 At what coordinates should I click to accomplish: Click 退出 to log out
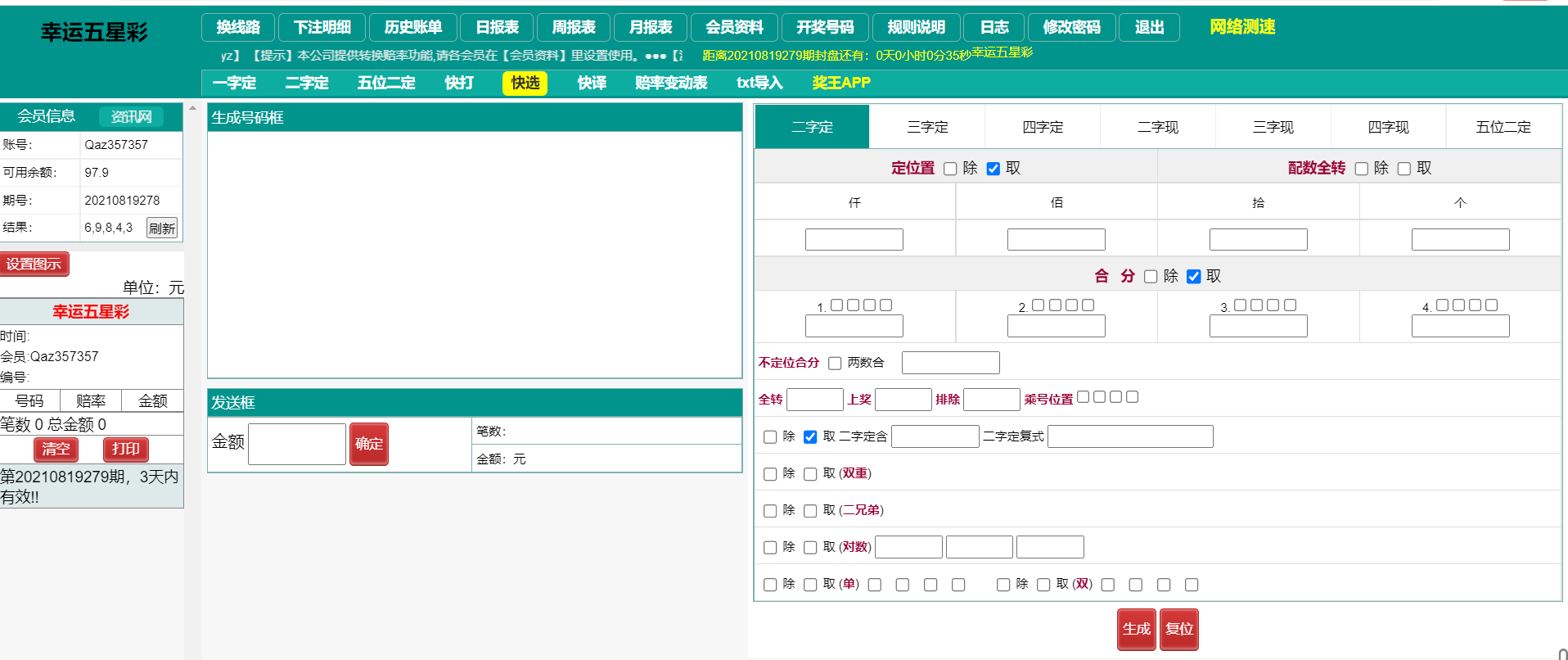[1150, 27]
